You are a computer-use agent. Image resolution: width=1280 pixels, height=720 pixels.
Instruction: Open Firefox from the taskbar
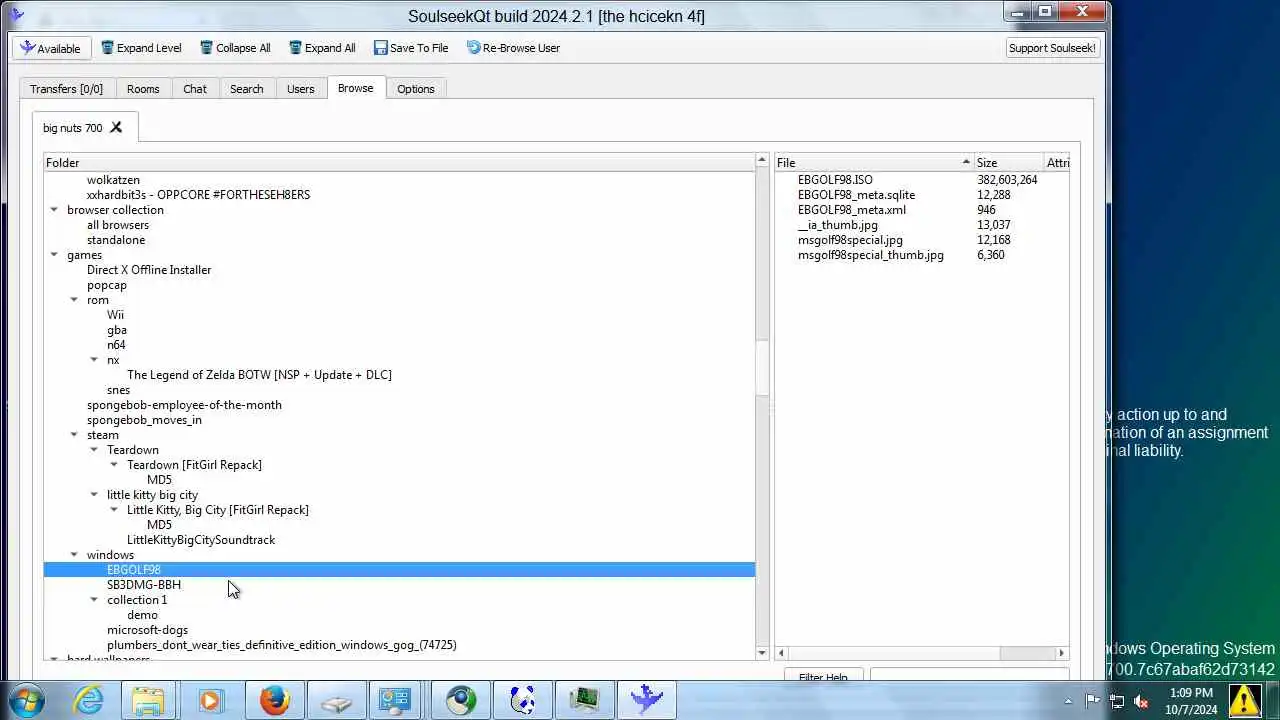(x=274, y=700)
